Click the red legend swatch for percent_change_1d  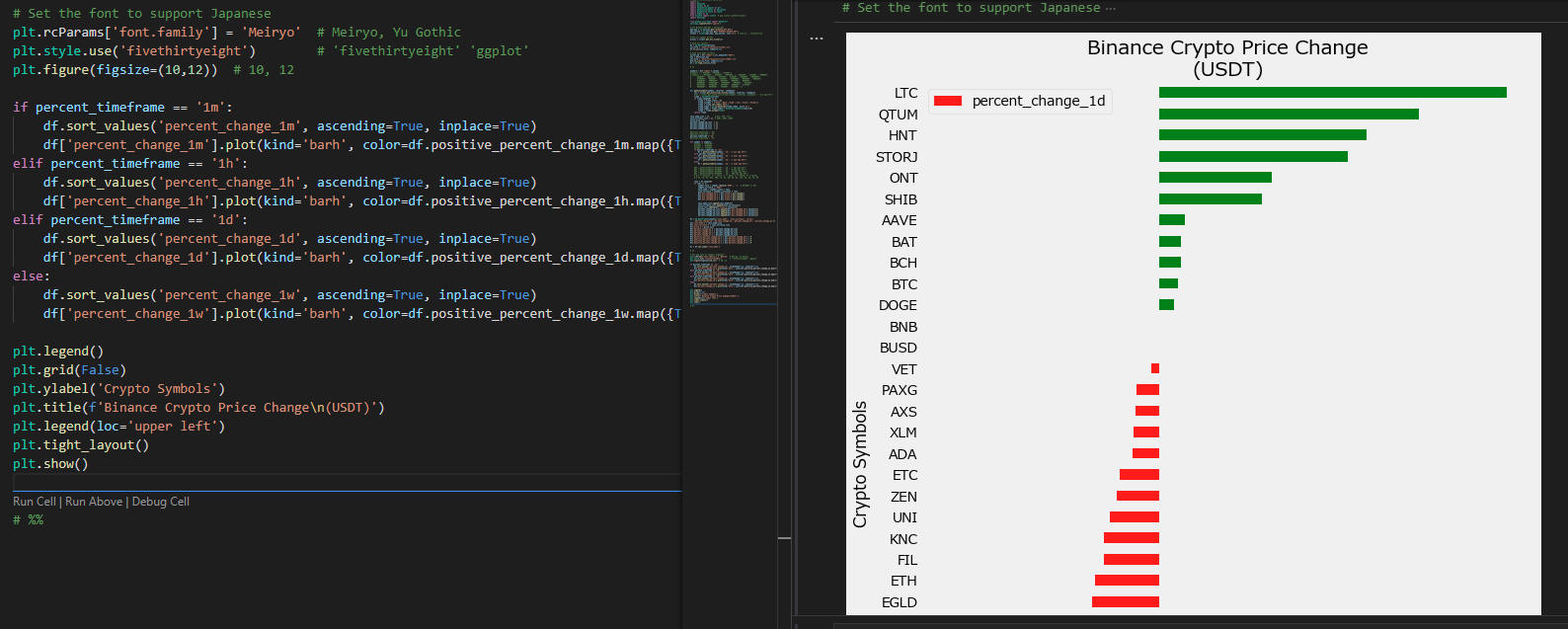click(x=948, y=101)
